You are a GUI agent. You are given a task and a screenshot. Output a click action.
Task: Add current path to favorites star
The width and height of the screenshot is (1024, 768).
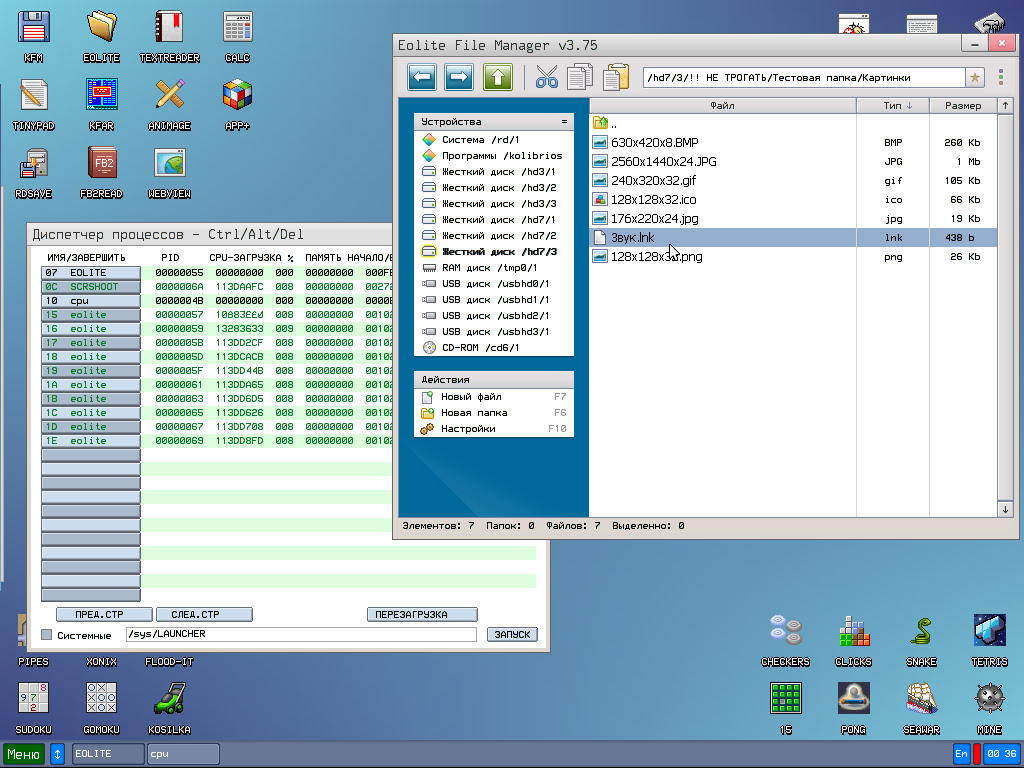[975, 78]
